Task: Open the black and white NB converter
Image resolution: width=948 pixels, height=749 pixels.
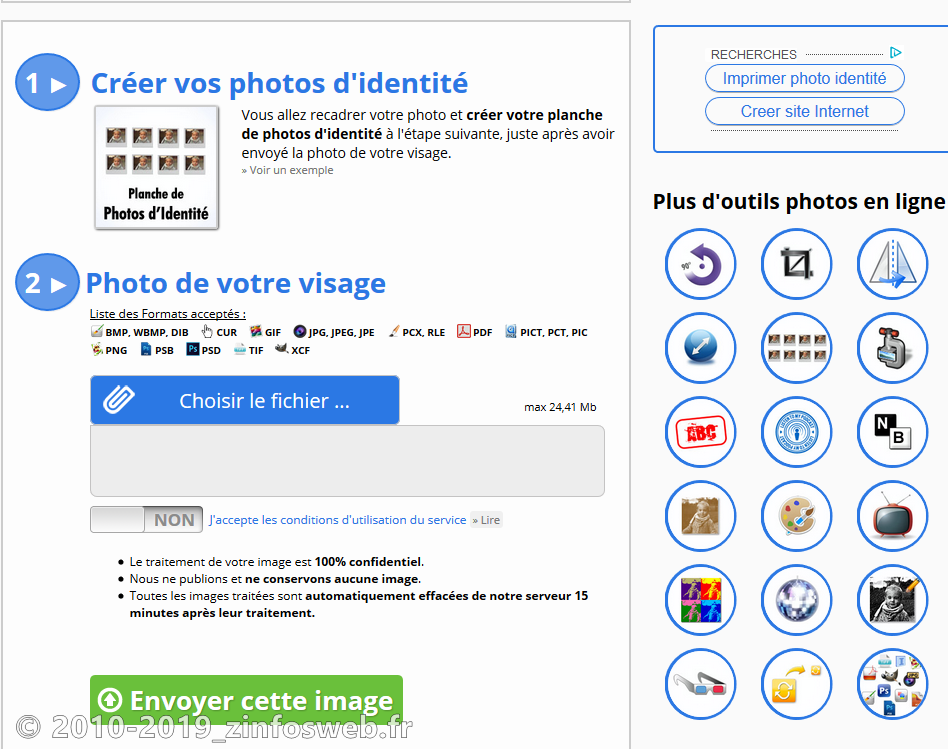Action: pyautogui.click(x=892, y=432)
